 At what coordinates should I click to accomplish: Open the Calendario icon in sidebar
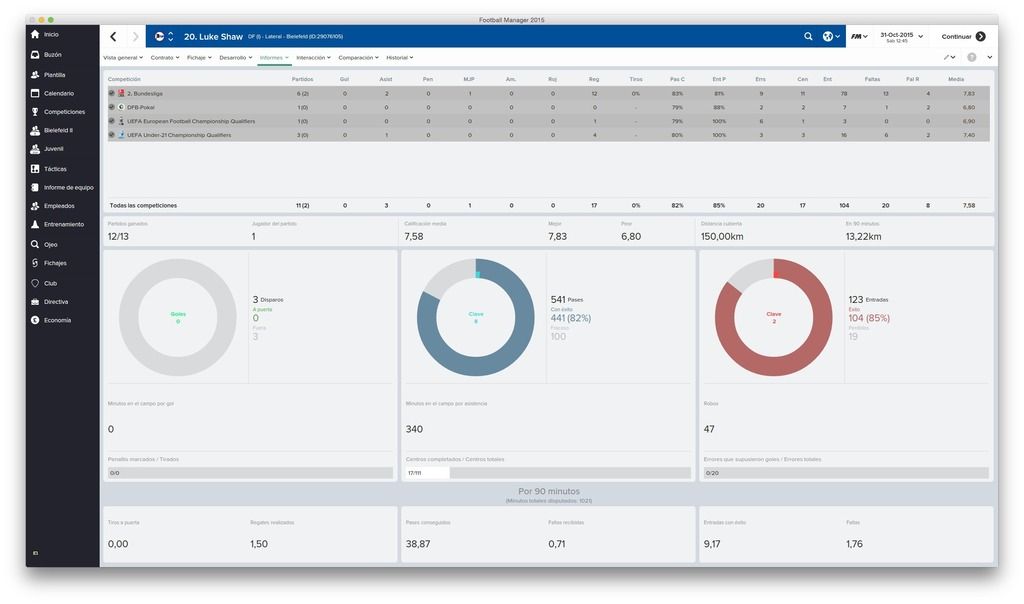pyautogui.click(x=35, y=93)
